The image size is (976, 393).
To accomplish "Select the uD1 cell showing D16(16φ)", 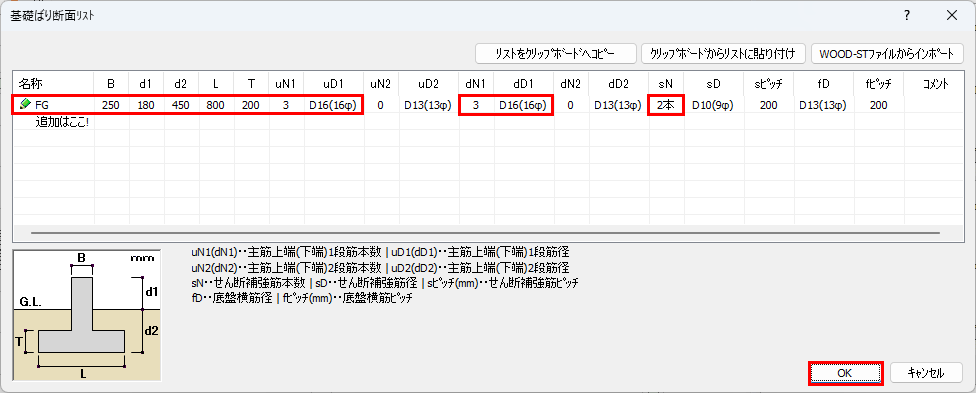I will (x=334, y=105).
